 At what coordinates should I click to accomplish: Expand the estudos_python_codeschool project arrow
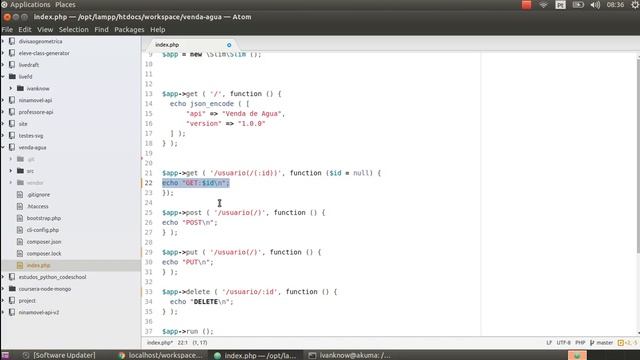(x=3, y=277)
